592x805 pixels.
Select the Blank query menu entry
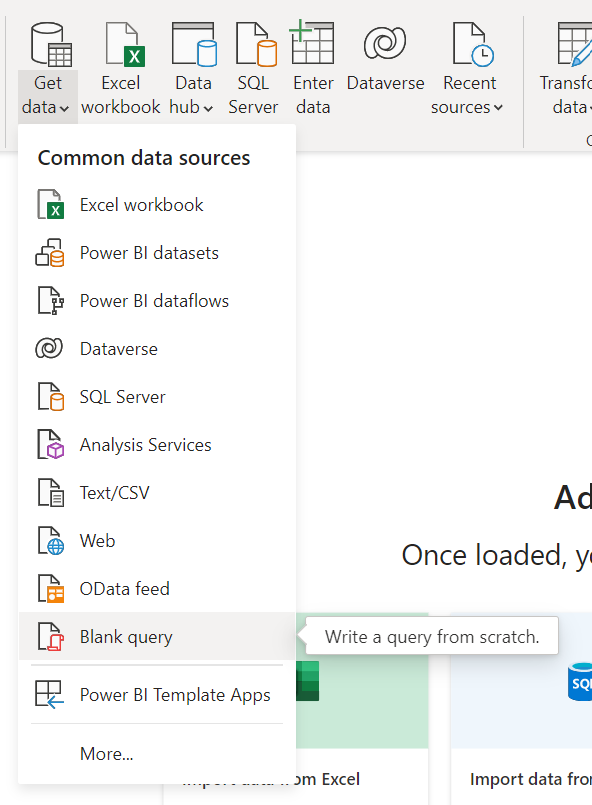coord(157,637)
